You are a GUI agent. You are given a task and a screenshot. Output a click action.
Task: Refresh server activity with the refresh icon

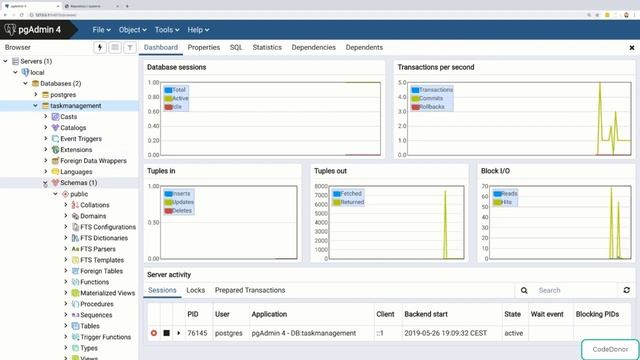(x=627, y=290)
